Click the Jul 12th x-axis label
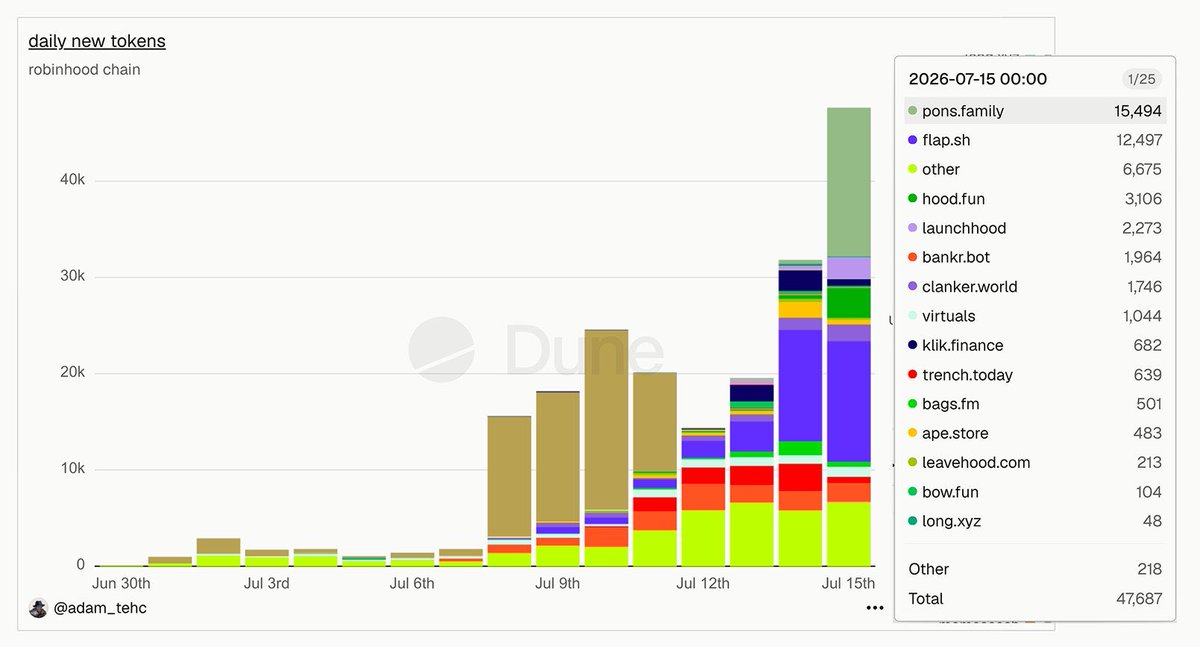Screen dimensions: 1200x647 coord(703,583)
